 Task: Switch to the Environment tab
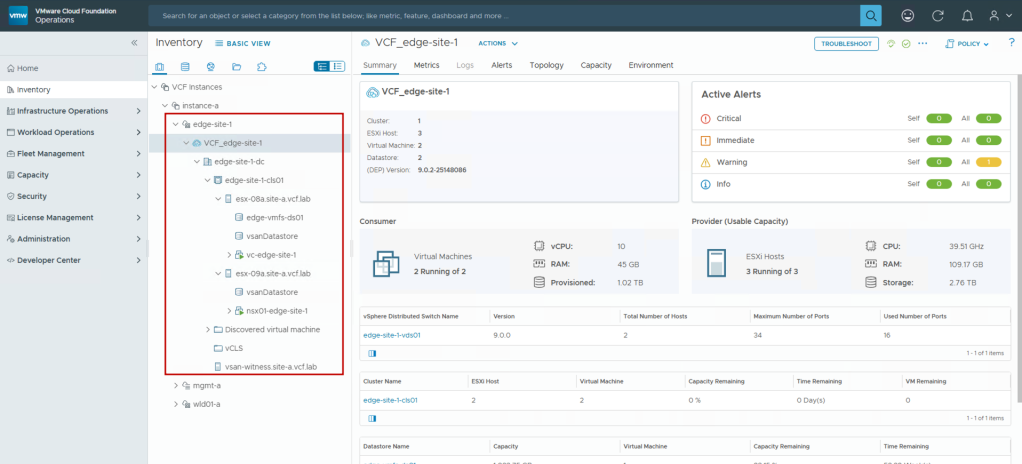(x=650, y=65)
